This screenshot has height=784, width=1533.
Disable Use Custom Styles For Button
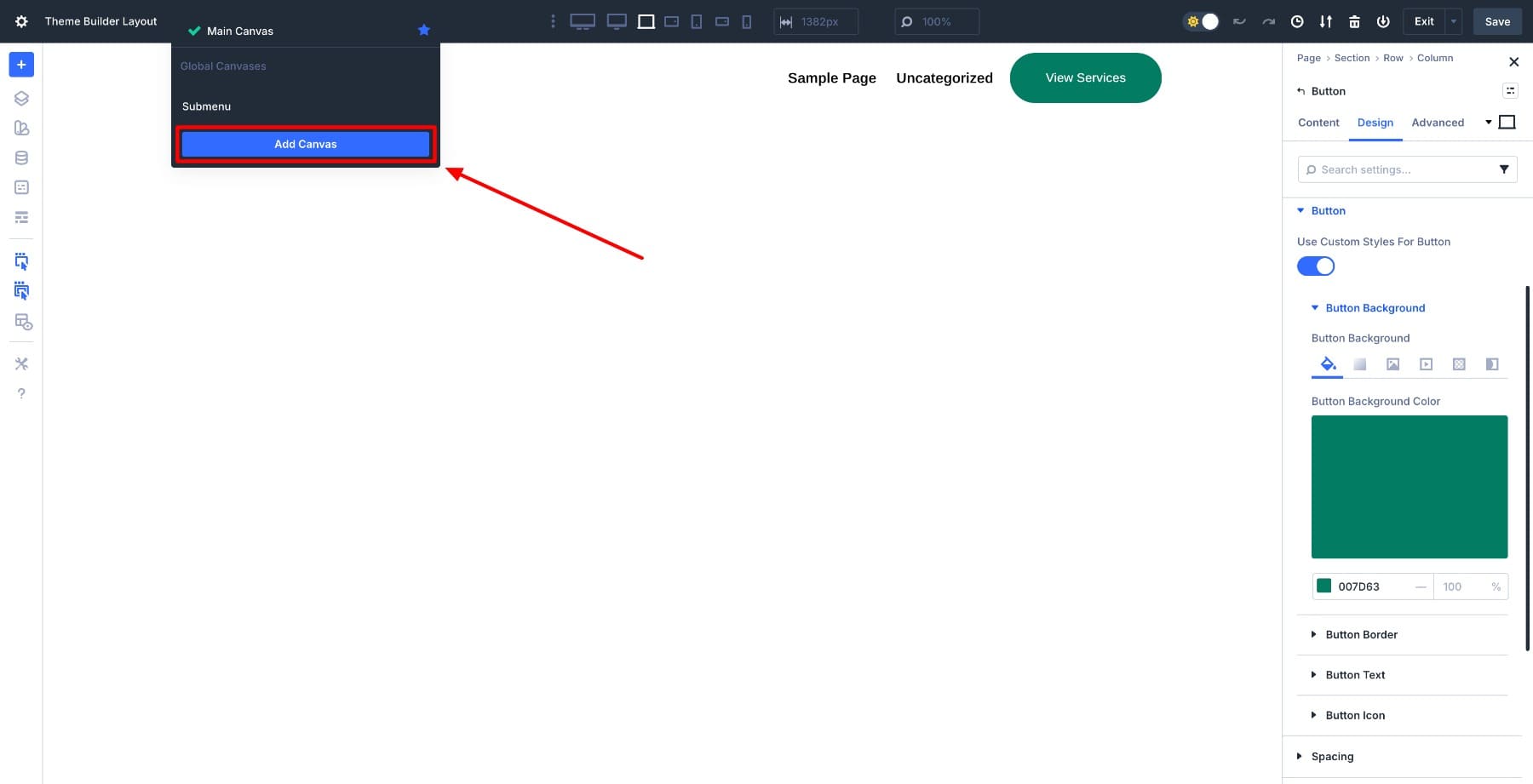click(x=1316, y=266)
